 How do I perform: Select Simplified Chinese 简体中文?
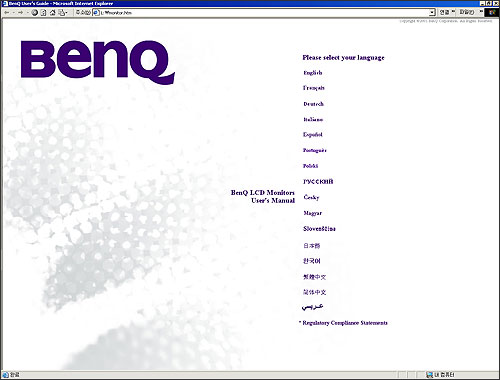[x=314, y=292]
